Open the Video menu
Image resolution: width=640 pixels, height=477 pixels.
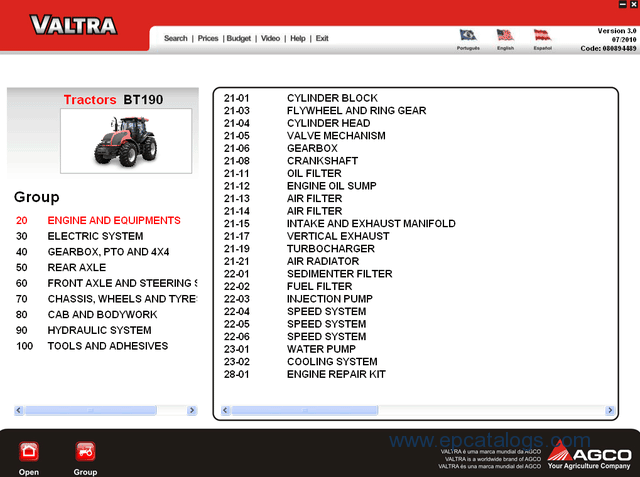(x=270, y=38)
